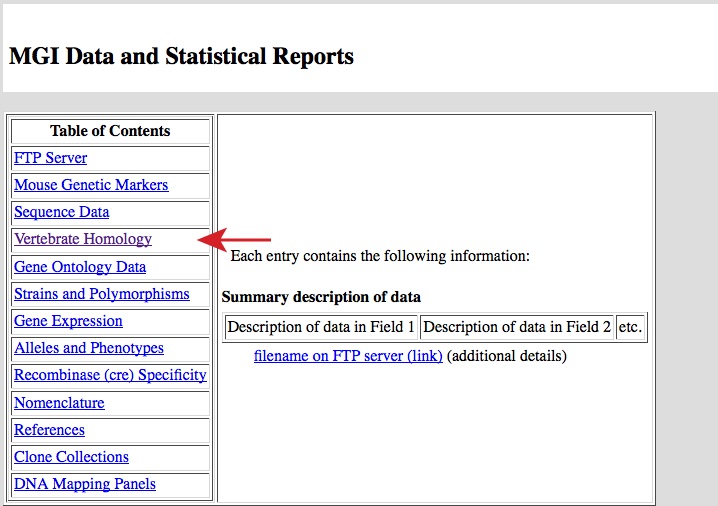The image size is (718, 506).
Task: Open DNA Mapping Panels link
Action: 85,484
